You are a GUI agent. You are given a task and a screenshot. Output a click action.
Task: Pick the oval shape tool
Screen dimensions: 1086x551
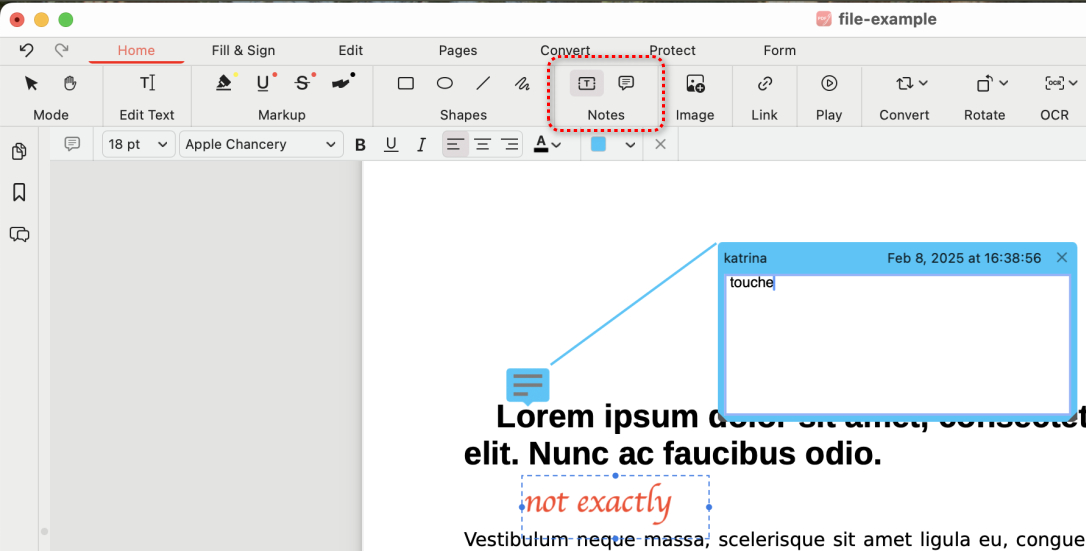(445, 84)
